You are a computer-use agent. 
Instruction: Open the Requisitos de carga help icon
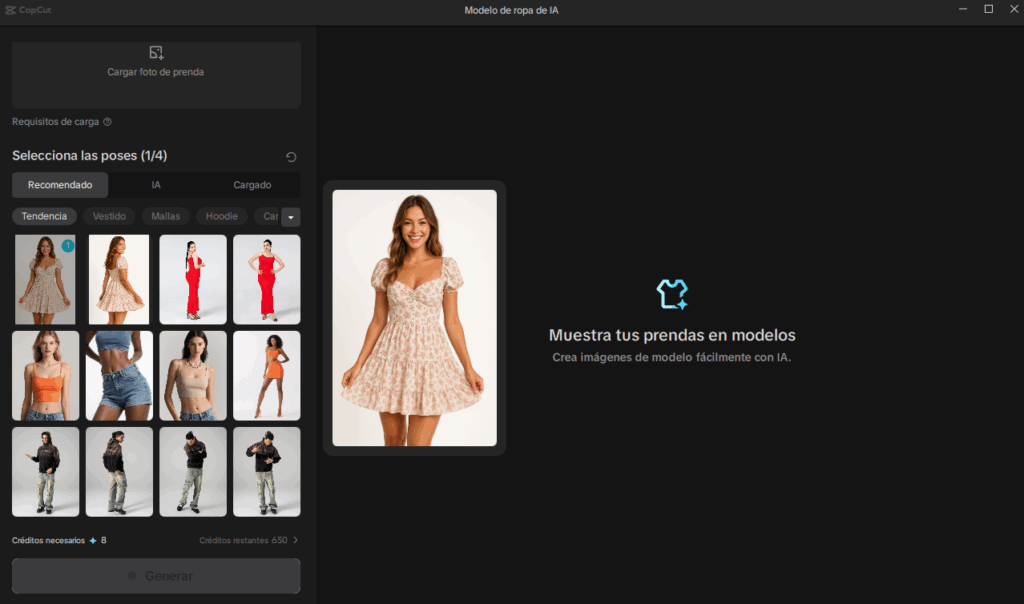(x=108, y=121)
